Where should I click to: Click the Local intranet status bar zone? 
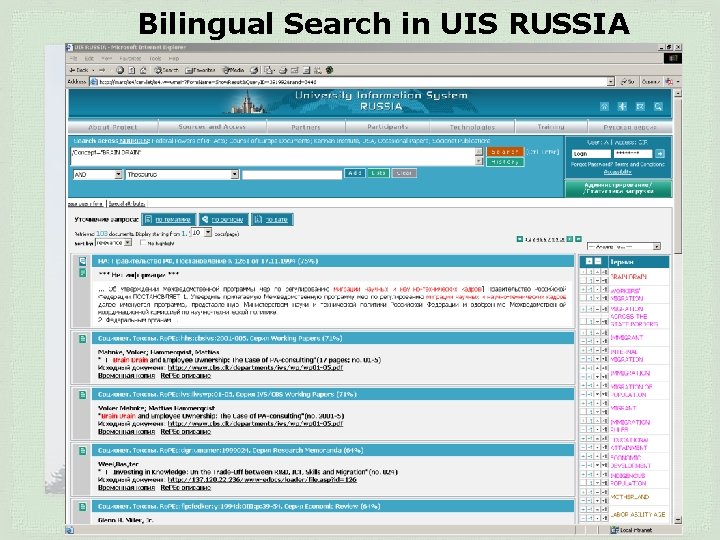[632, 530]
